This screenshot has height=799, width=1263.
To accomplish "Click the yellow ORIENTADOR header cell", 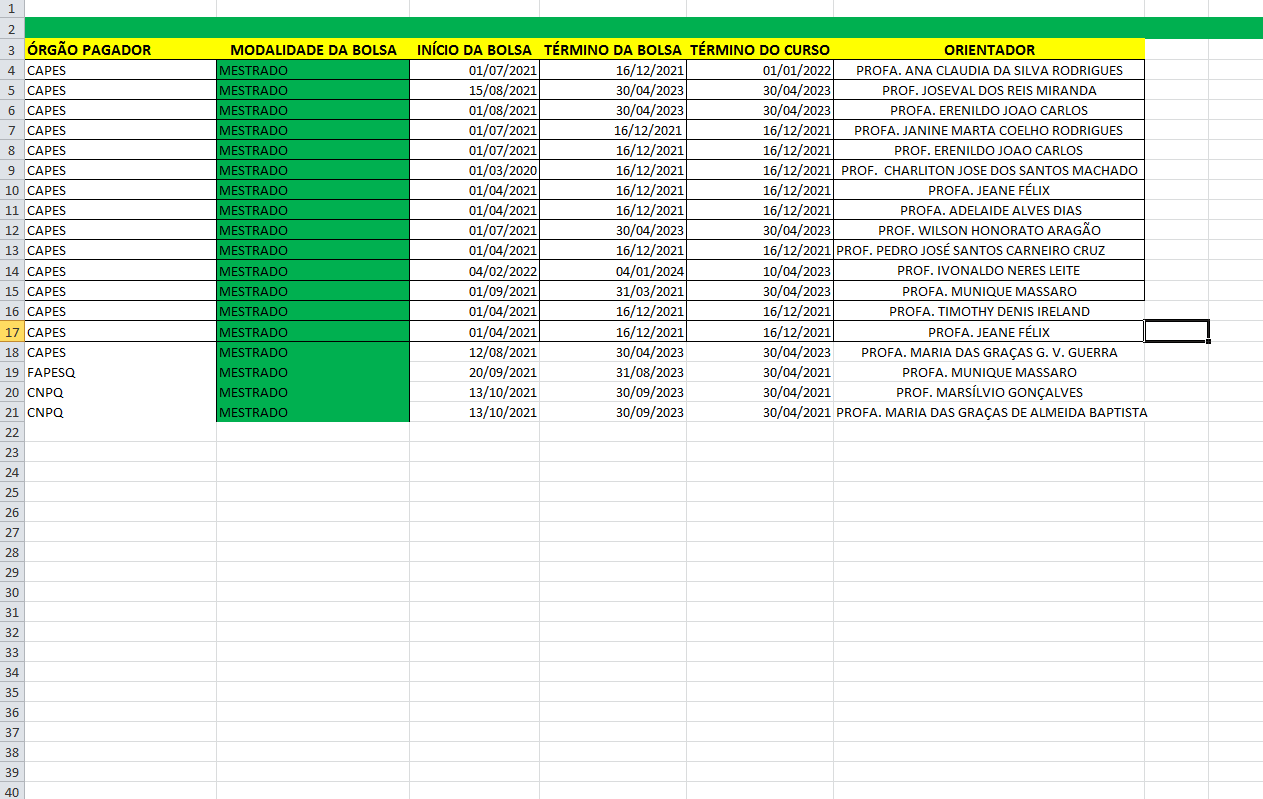I will point(989,50).
